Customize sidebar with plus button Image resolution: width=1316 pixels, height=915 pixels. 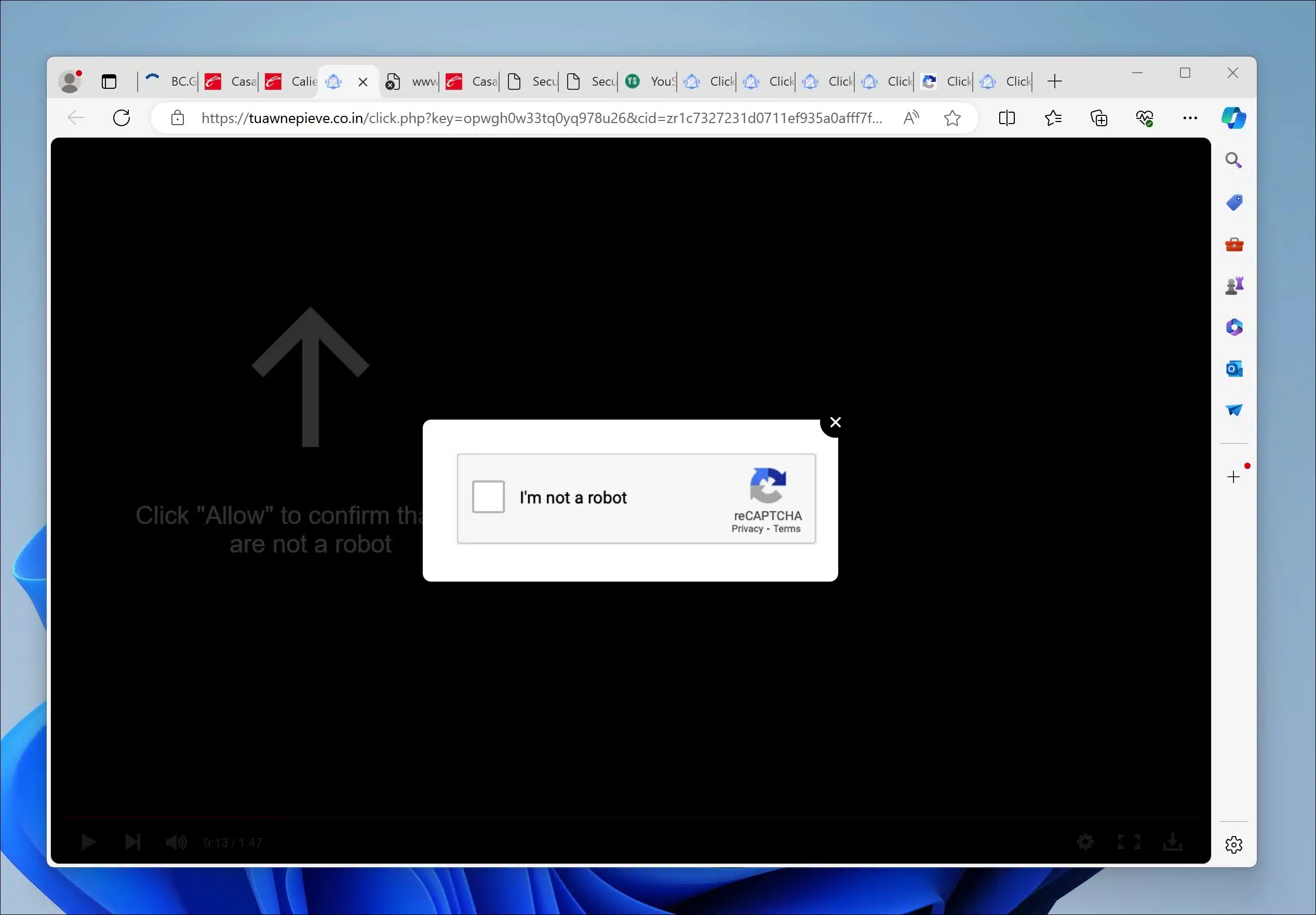[x=1233, y=477]
